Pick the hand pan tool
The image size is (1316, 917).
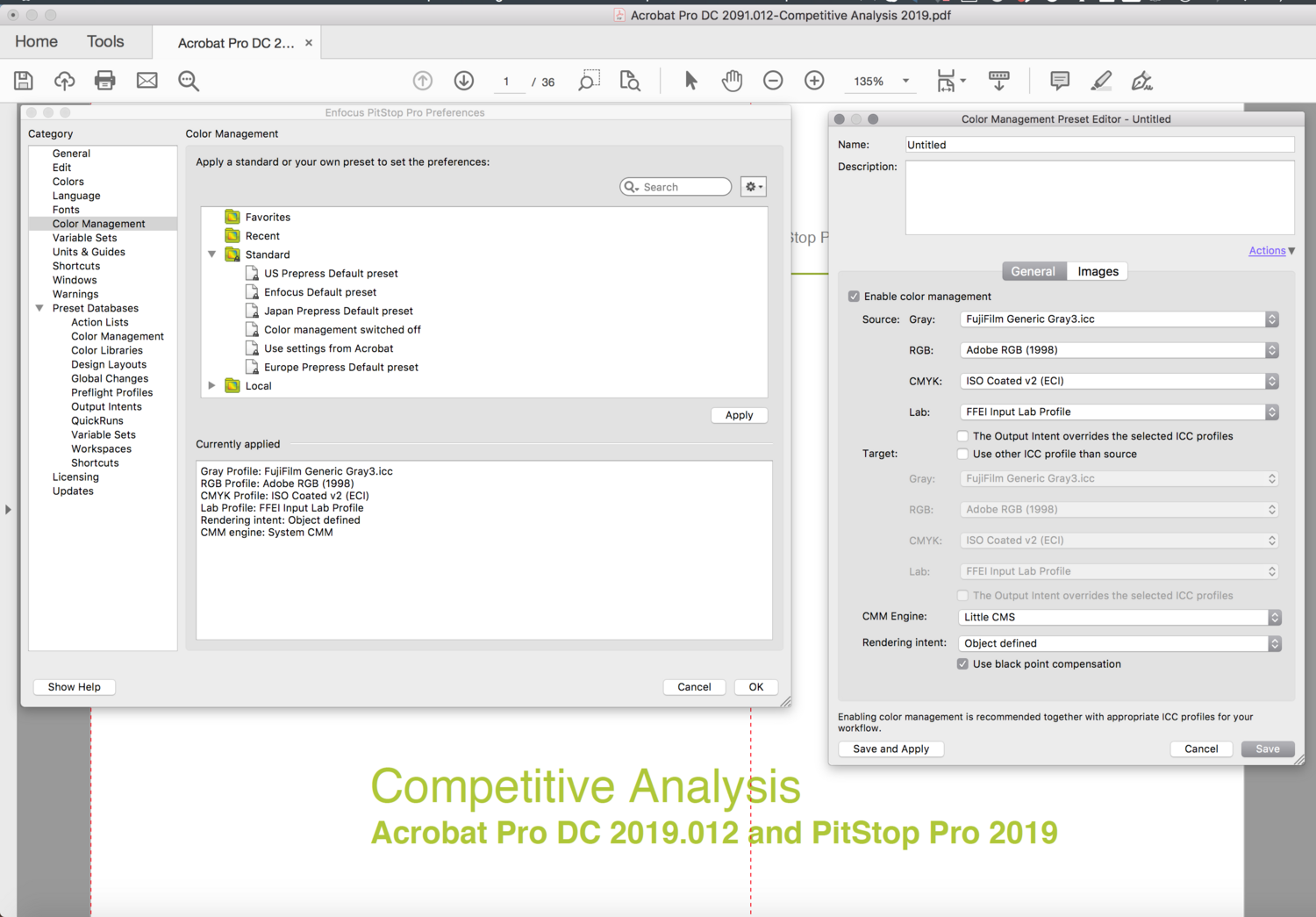(732, 81)
